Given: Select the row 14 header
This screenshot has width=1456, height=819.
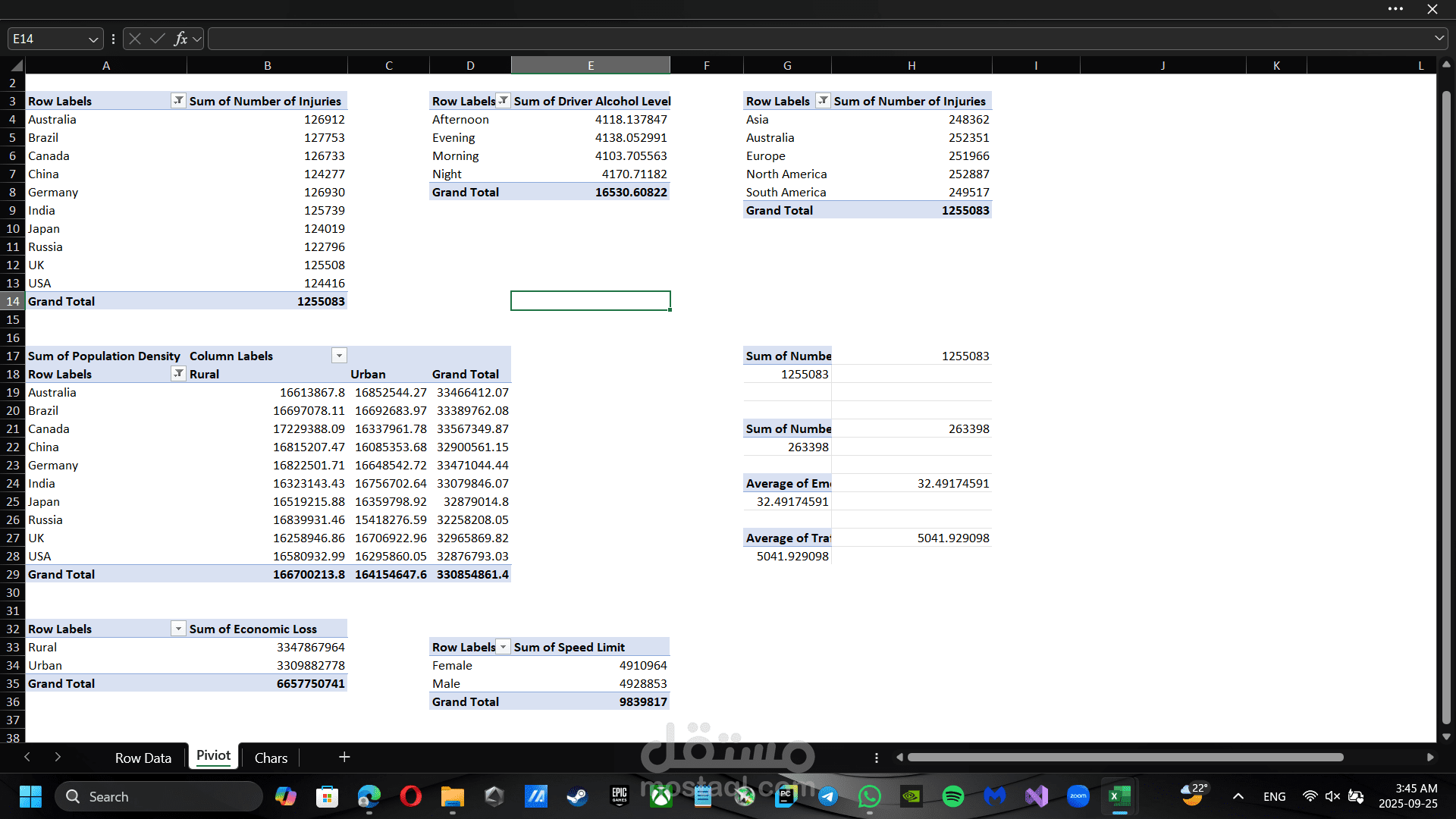Looking at the screenshot, I should click(13, 301).
